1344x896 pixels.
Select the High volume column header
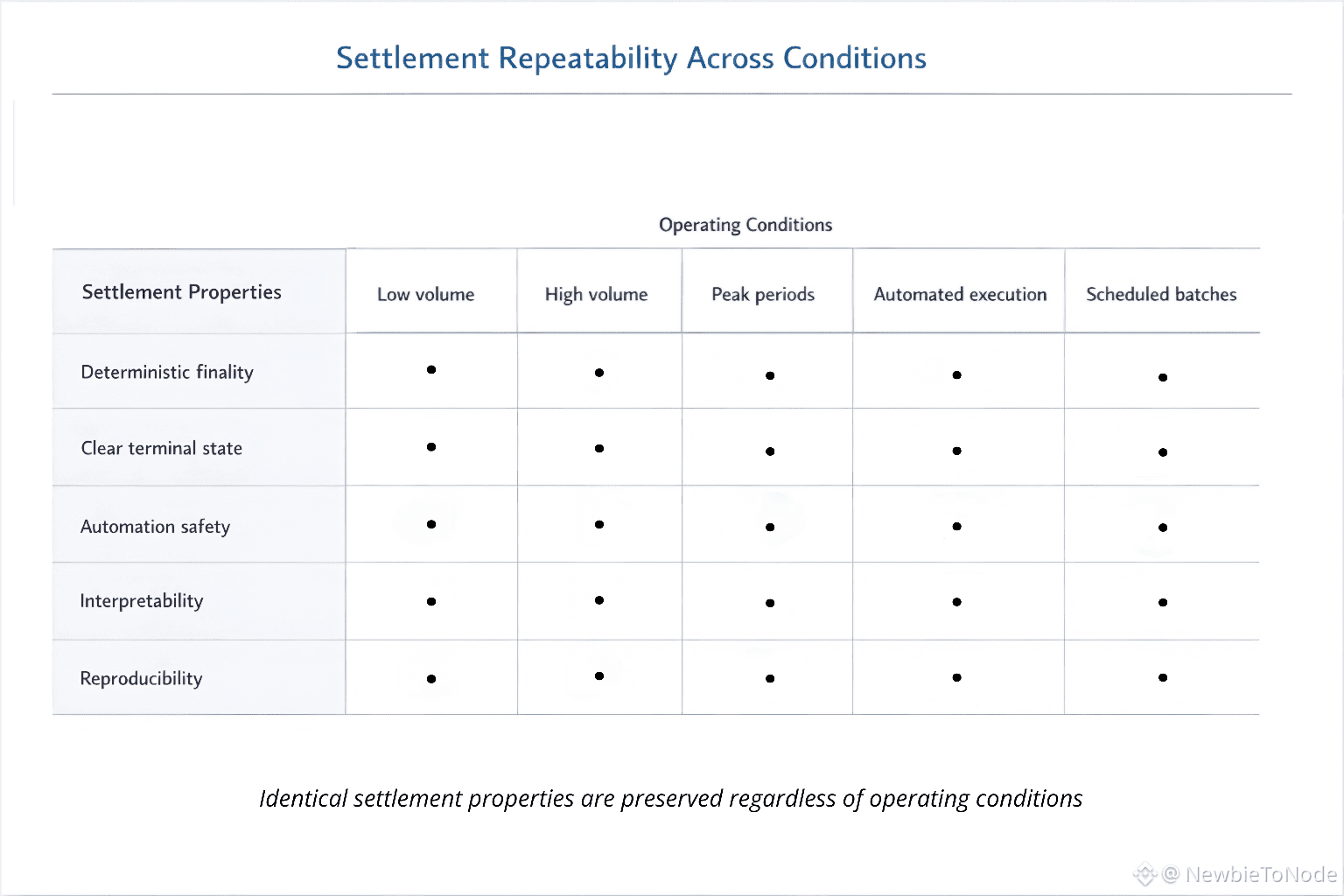[597, 295]
